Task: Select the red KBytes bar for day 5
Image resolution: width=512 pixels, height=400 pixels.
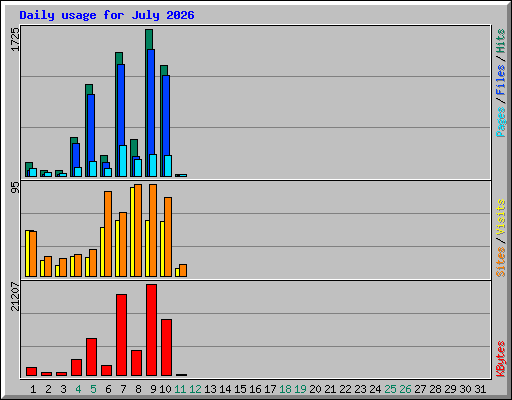Action: coord(91,357)
